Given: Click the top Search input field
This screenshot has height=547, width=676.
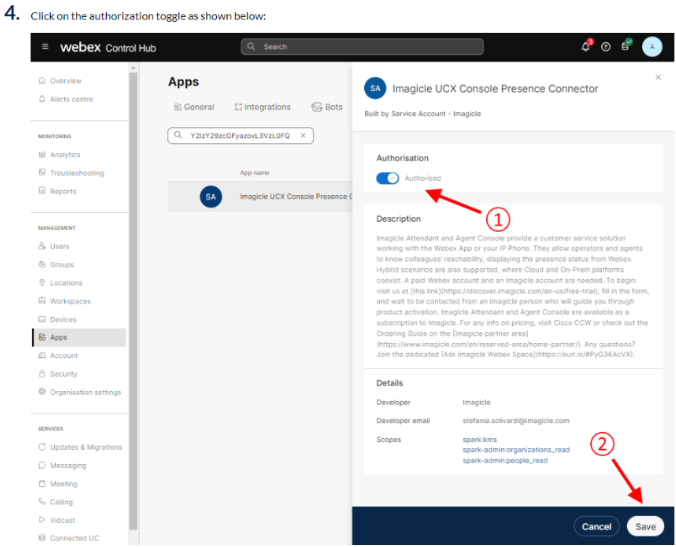Looking at the screenshot, I should pyautogui.click(x=362, y=47).
